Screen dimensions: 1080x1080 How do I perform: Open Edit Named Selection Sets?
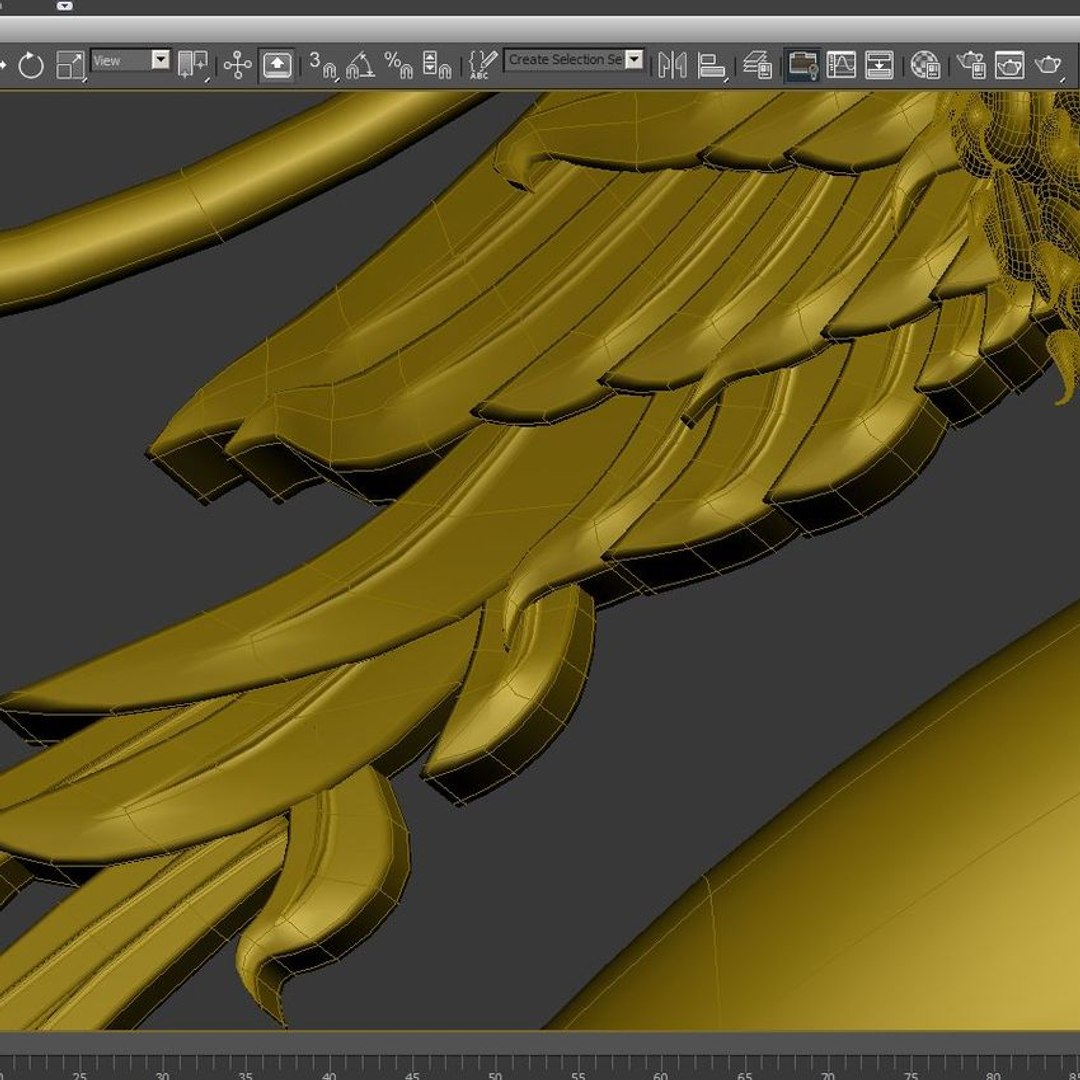pos(482,65)
